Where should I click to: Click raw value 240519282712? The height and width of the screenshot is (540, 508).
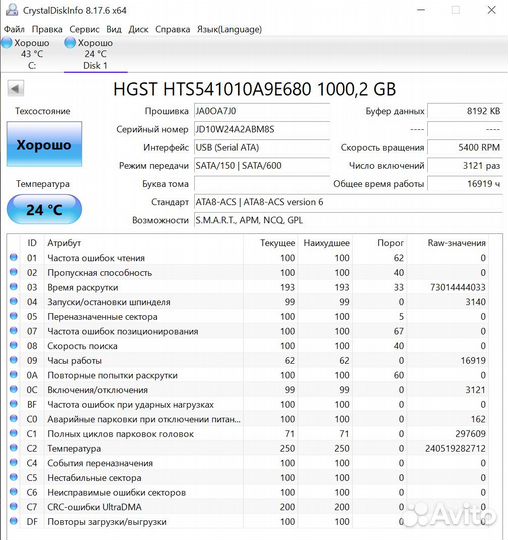pos(455,448)
